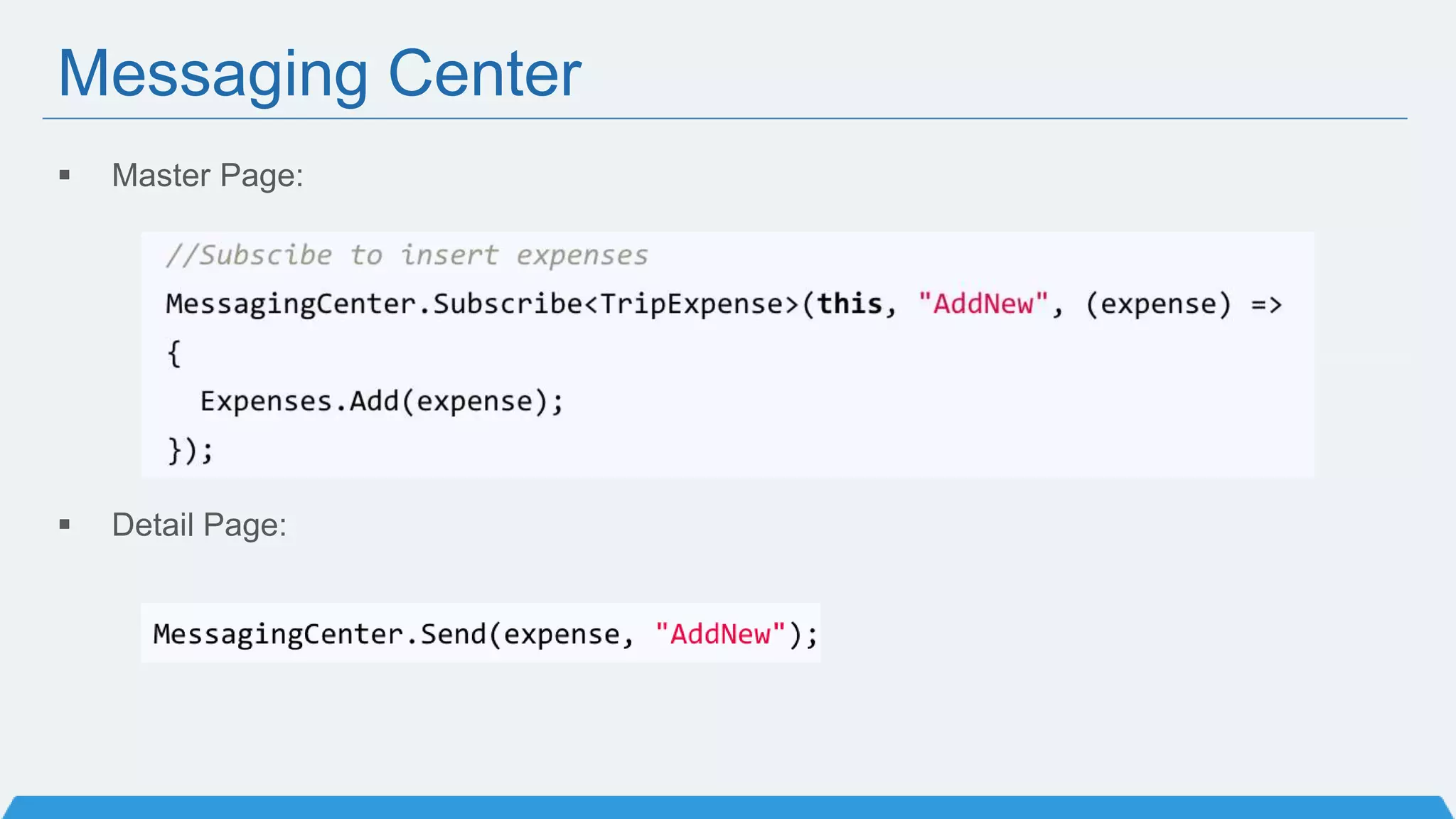Click the 'Master Page:' bullet text
The width and height of the screenshot is (1456, 819).
pyautogui.click(x=207, y=176)
